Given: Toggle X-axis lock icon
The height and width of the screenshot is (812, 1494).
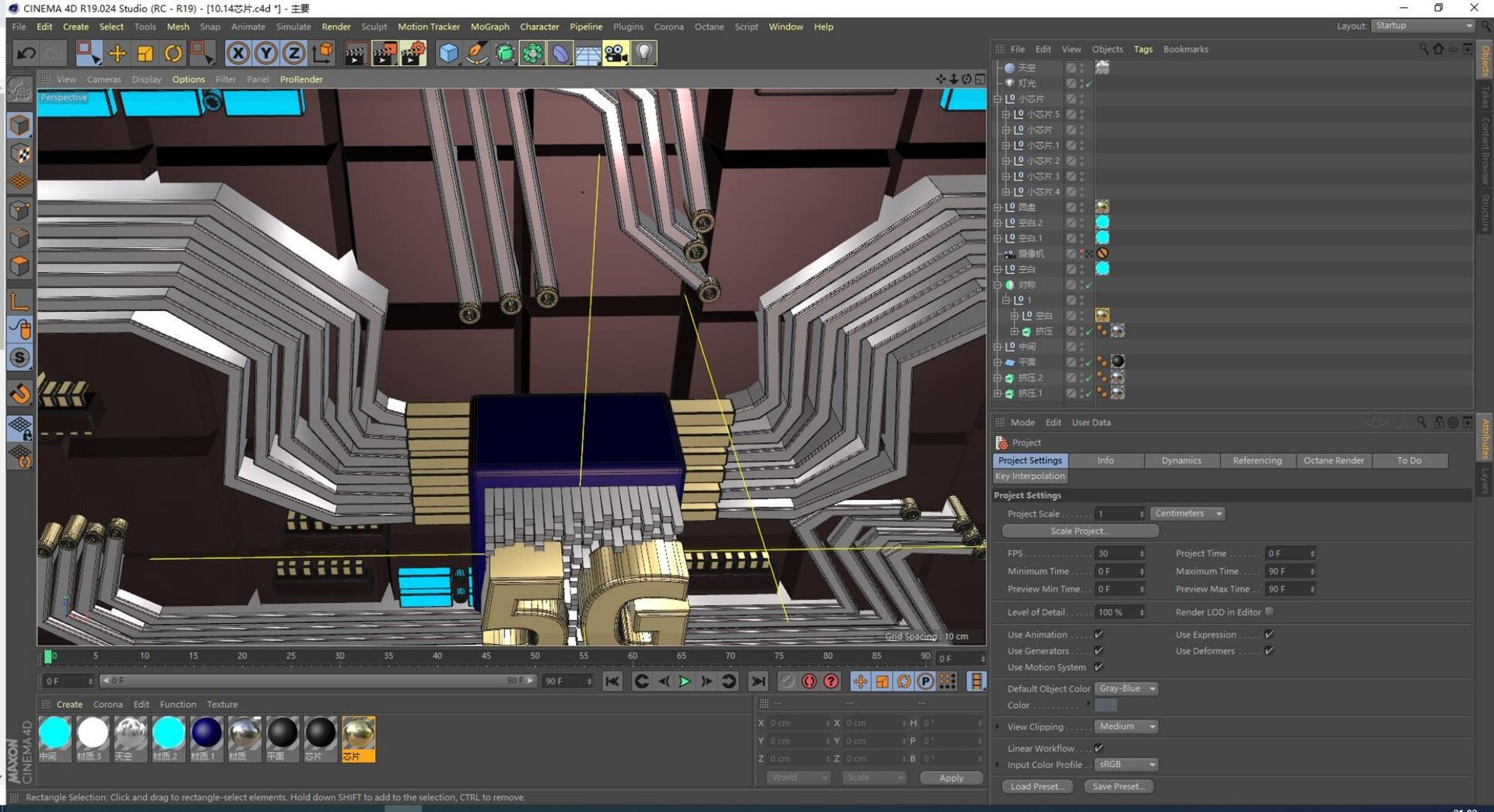Looking at the screenshot, I should [238, 54].
